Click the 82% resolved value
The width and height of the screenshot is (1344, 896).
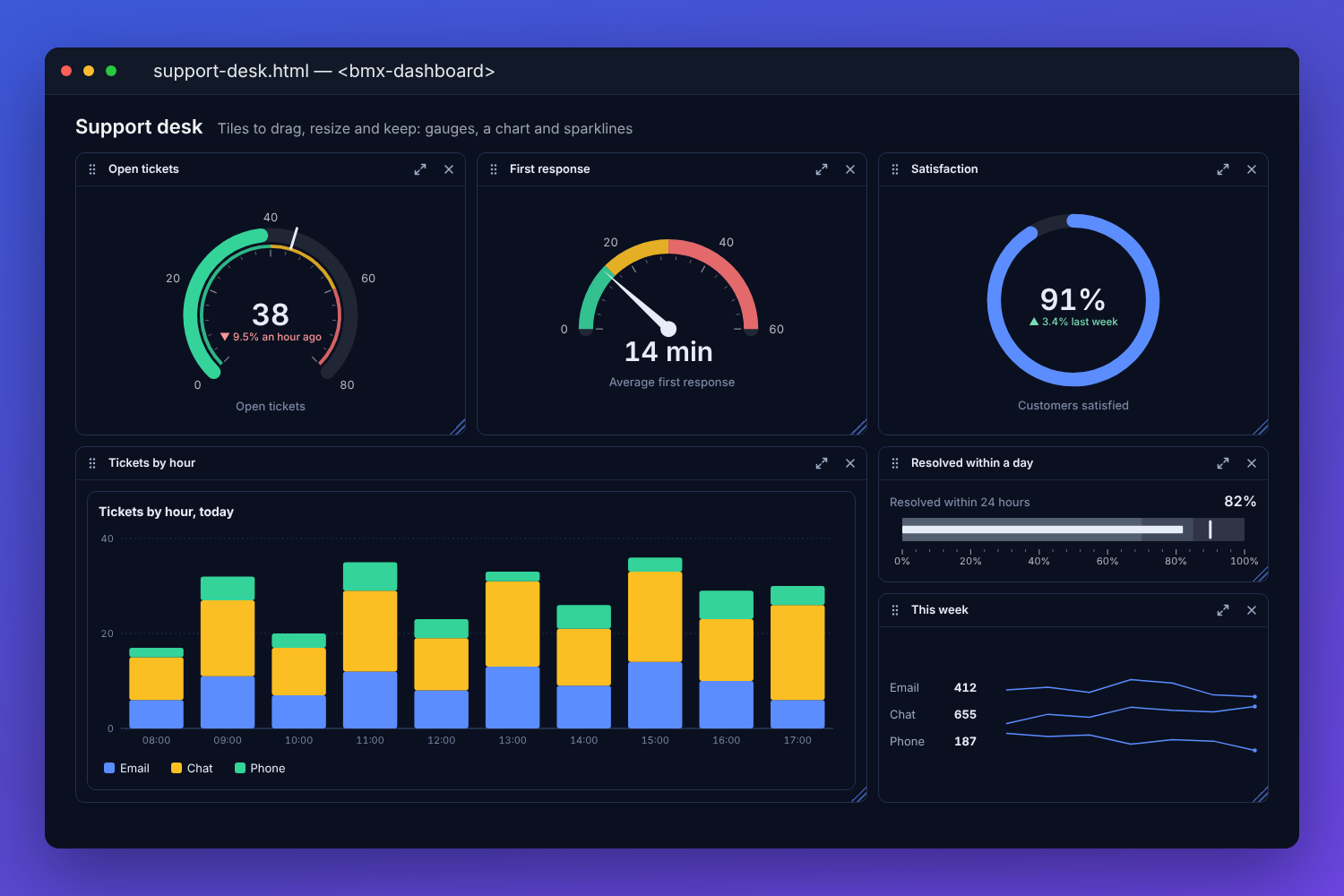1240,501
